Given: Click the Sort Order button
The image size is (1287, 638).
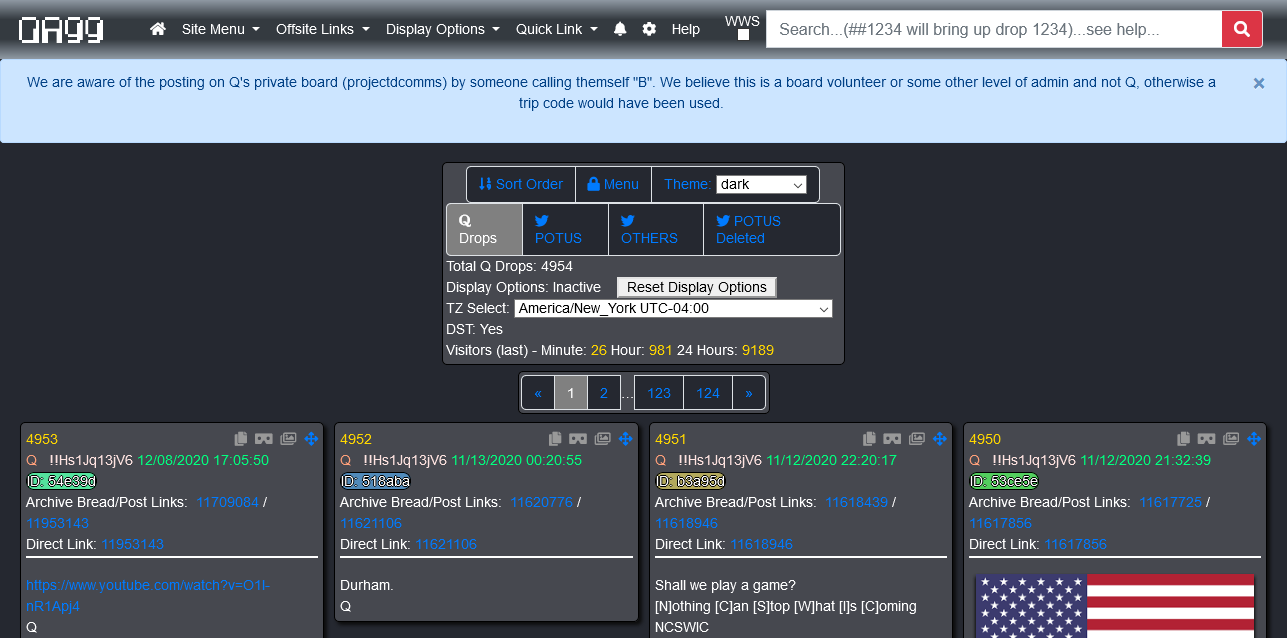Looking at the screenshot, I should pos(521,184).
